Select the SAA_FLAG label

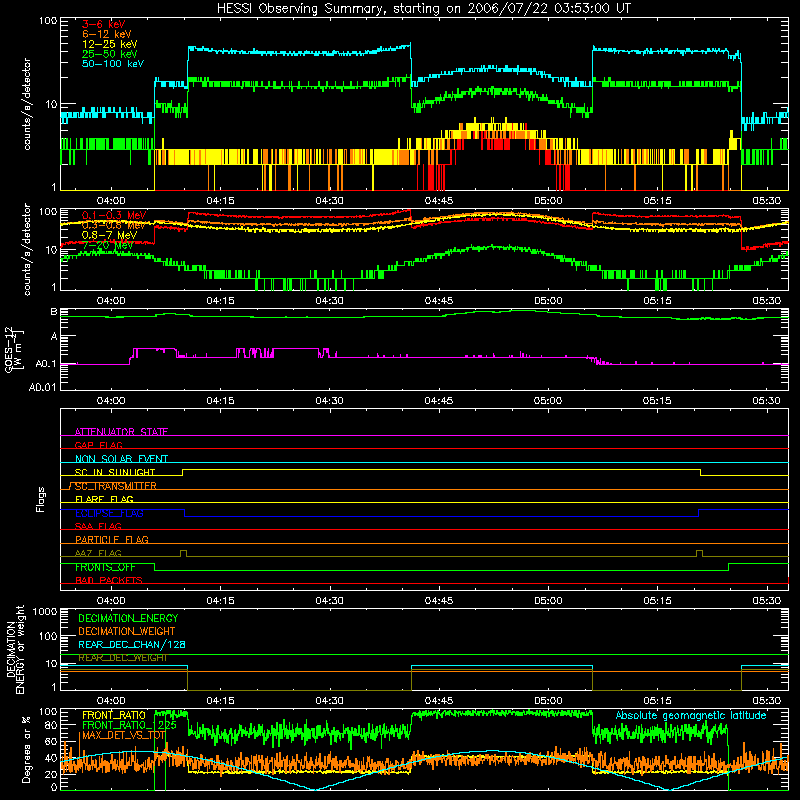tap(98, 526)
